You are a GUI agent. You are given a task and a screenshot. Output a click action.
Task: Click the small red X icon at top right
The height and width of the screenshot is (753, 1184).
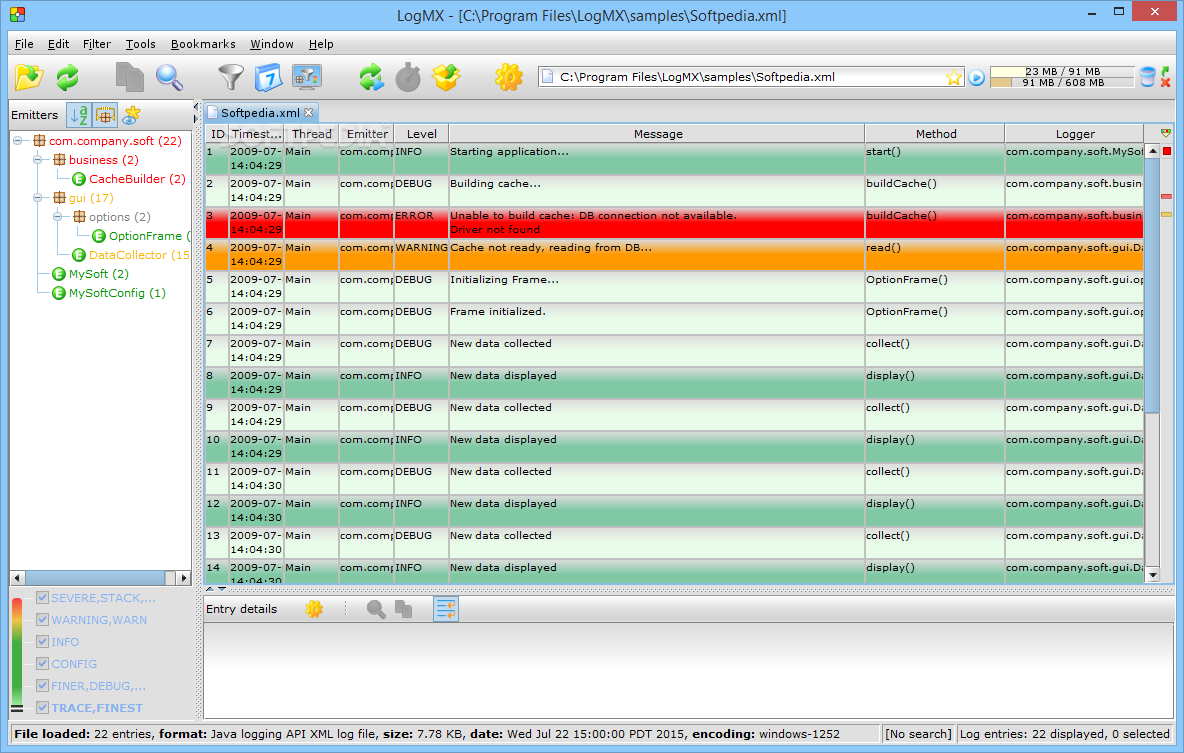click(x=1166, y=82)
